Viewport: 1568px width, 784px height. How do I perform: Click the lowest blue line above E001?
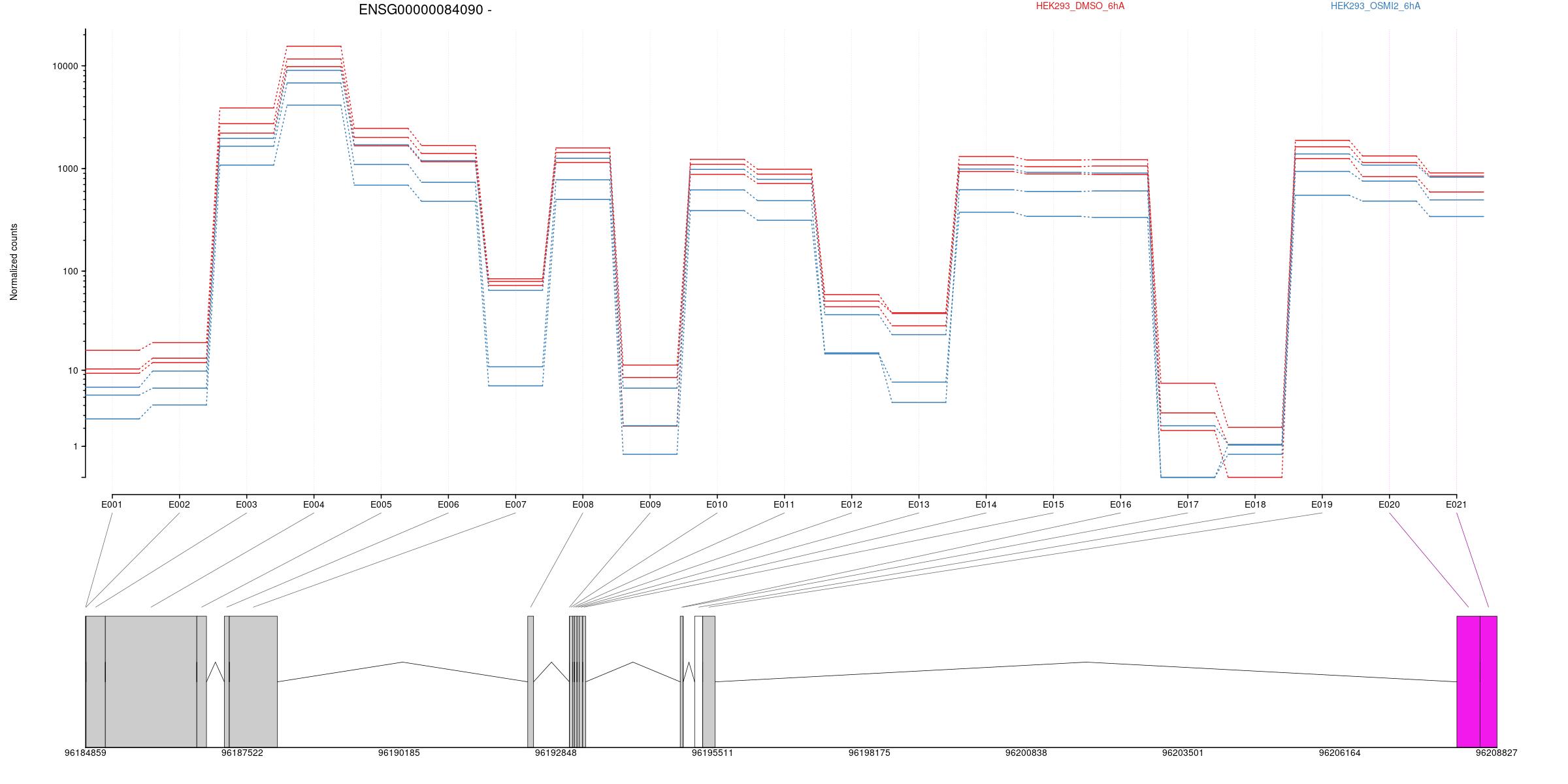pyautogui.click(x=112, y=419)
